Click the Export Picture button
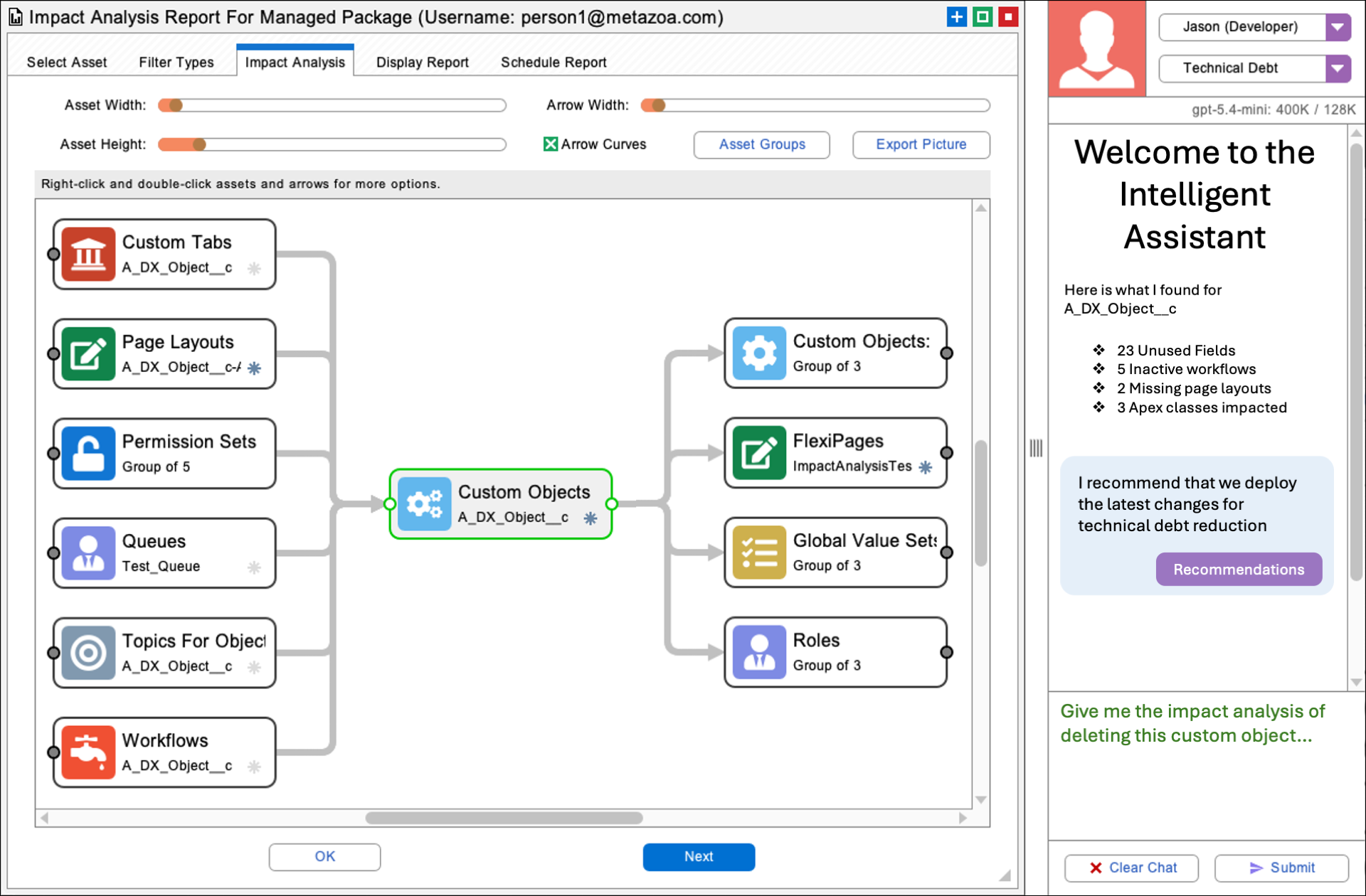Viewport: 1366px width, 896px height. point(921,144)
